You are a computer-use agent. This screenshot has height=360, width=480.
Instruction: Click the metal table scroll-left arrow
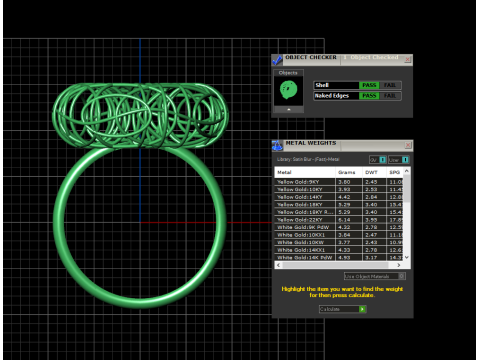point(278,265)
